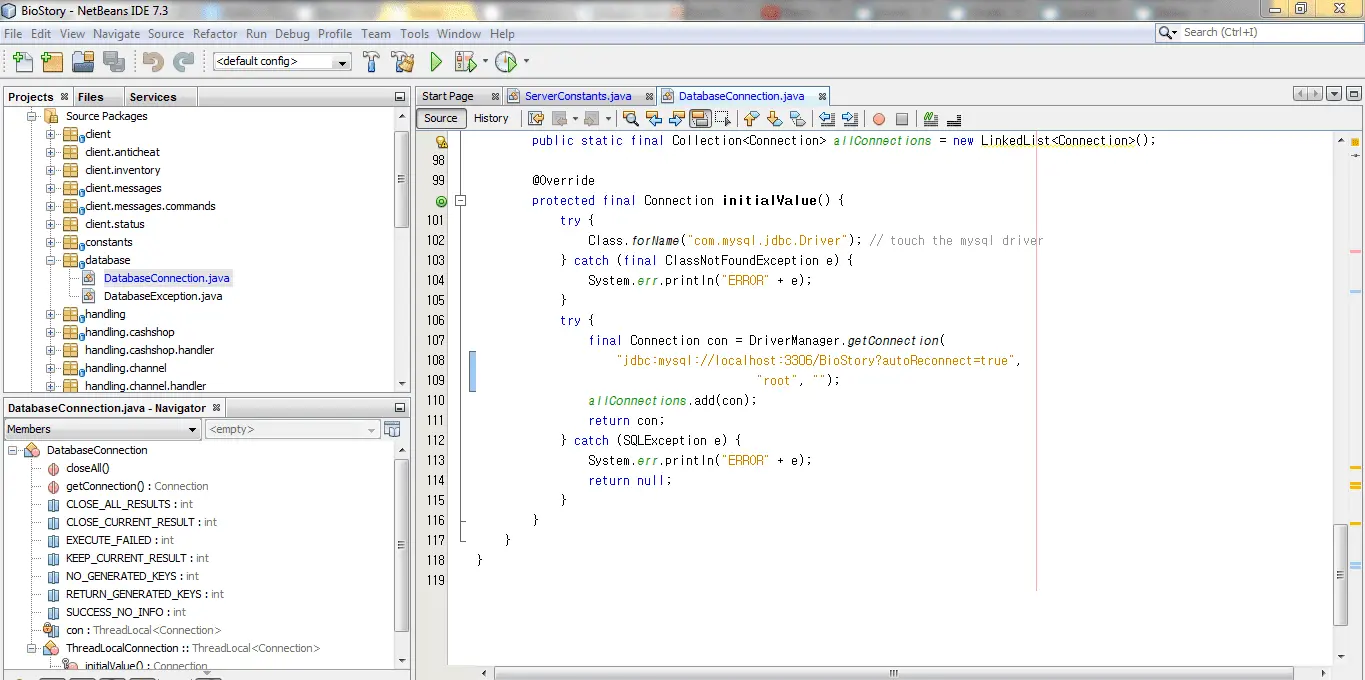Show the opened documents list arrow
The image size is (1365, 680).
[1335, 94]
